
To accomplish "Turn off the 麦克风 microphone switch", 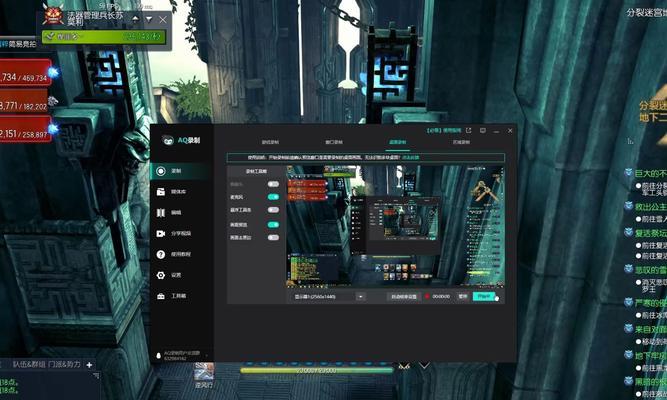I will click(x=273, y=197).
